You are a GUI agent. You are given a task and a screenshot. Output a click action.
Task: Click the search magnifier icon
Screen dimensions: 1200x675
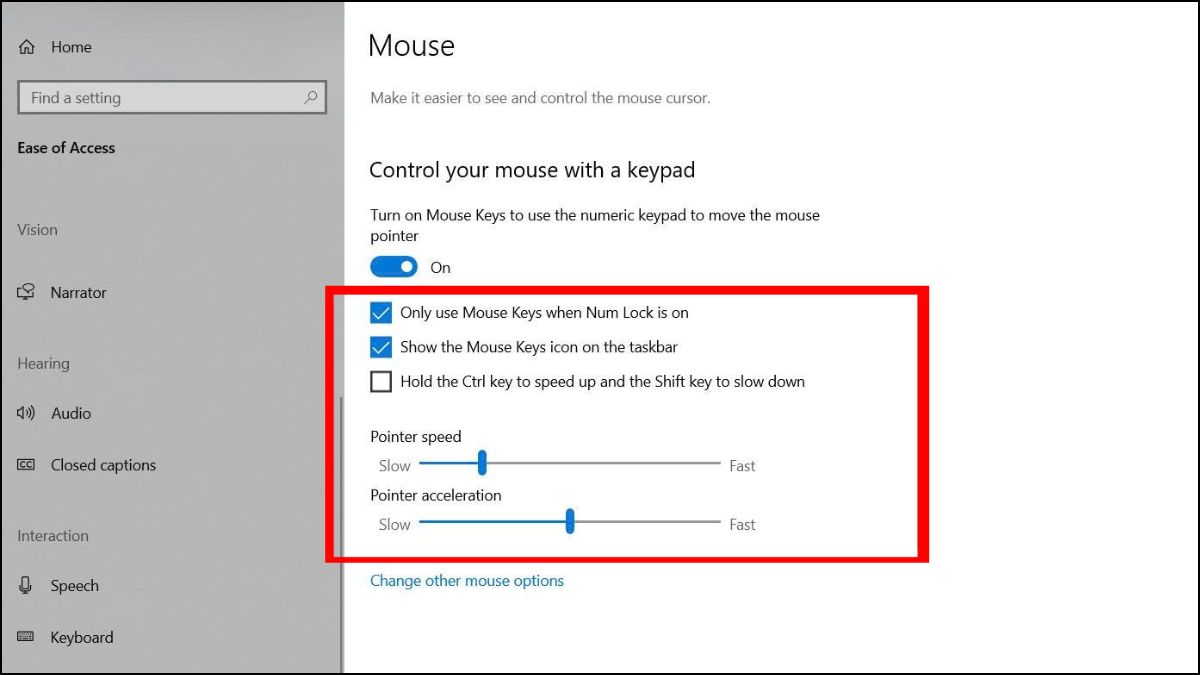(x=312, y=98)
